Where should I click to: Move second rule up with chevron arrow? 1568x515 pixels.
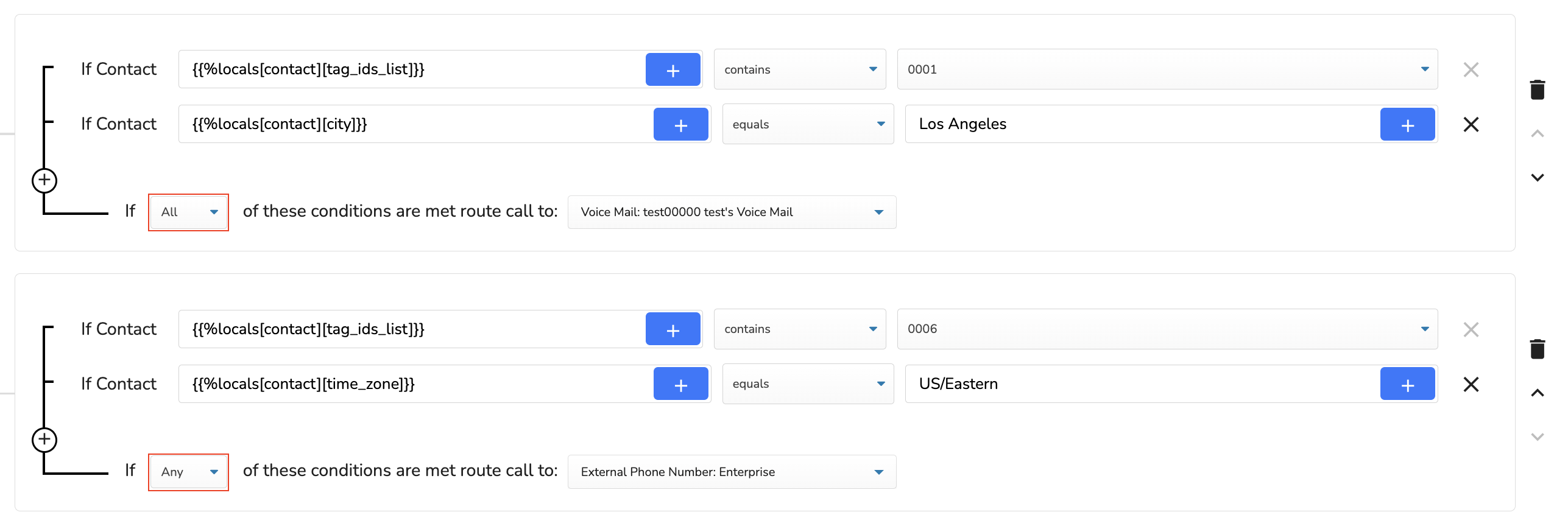tap(1538, 393)
